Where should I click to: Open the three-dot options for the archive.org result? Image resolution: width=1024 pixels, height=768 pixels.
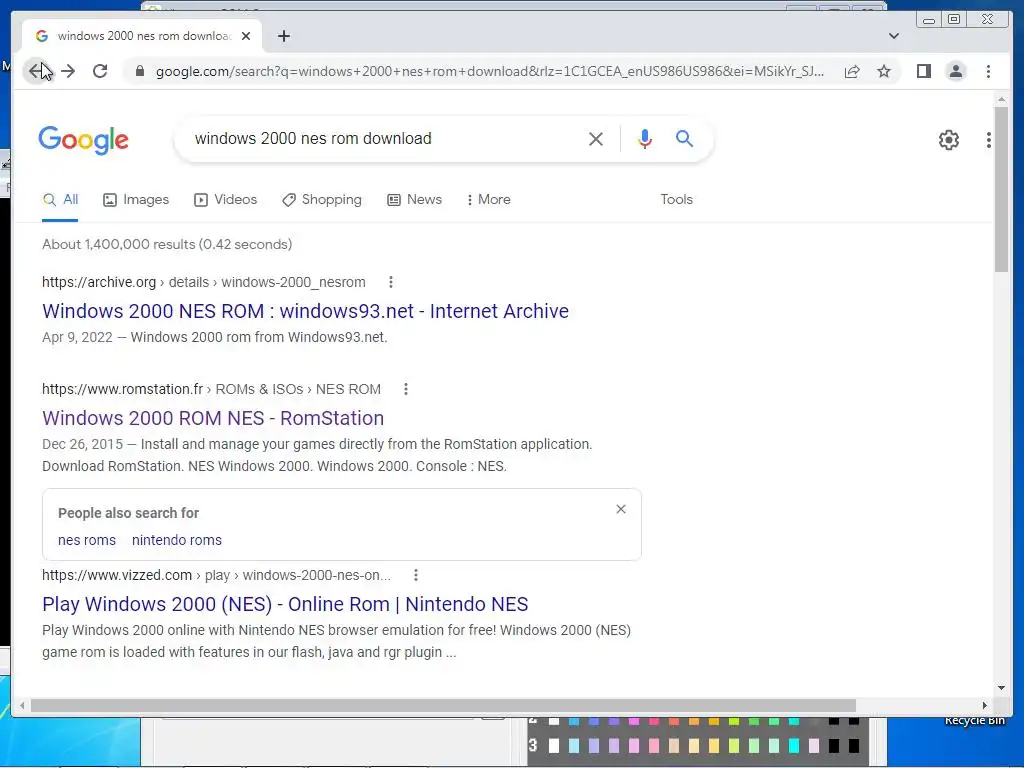coord(391,282)
